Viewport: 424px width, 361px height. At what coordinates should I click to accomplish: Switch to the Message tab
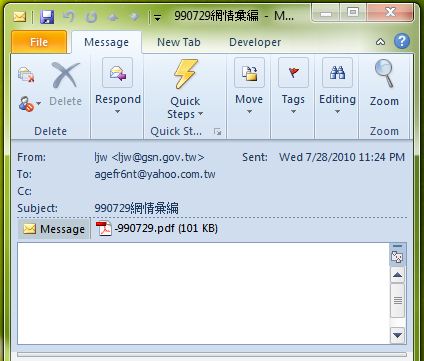(x=106, y=42)
